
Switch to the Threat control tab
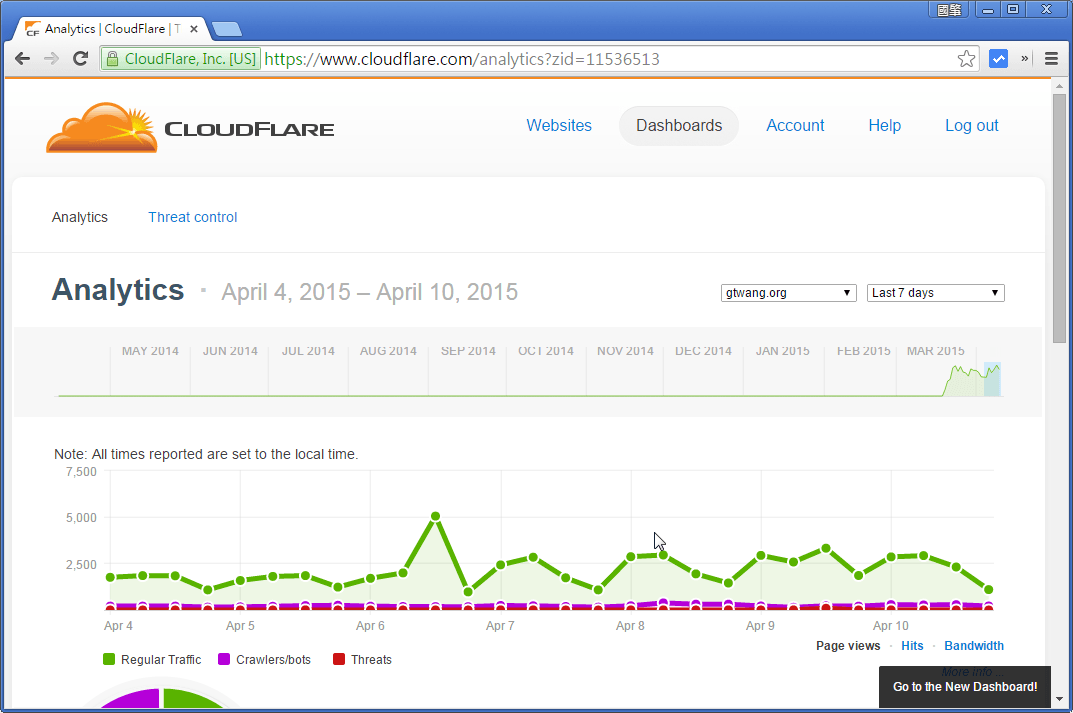point(192,217)
